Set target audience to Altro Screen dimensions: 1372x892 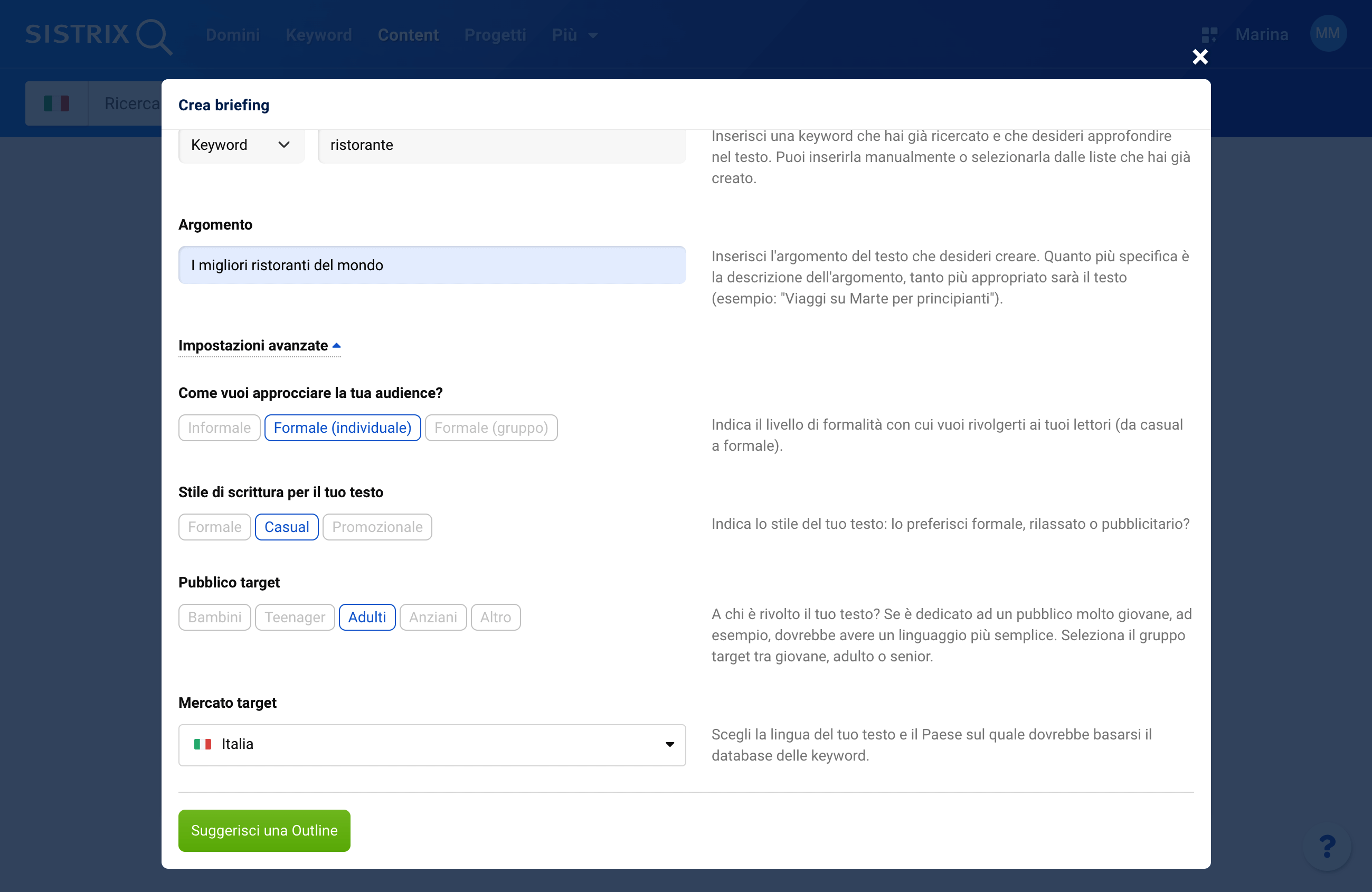tap(495, 617)
